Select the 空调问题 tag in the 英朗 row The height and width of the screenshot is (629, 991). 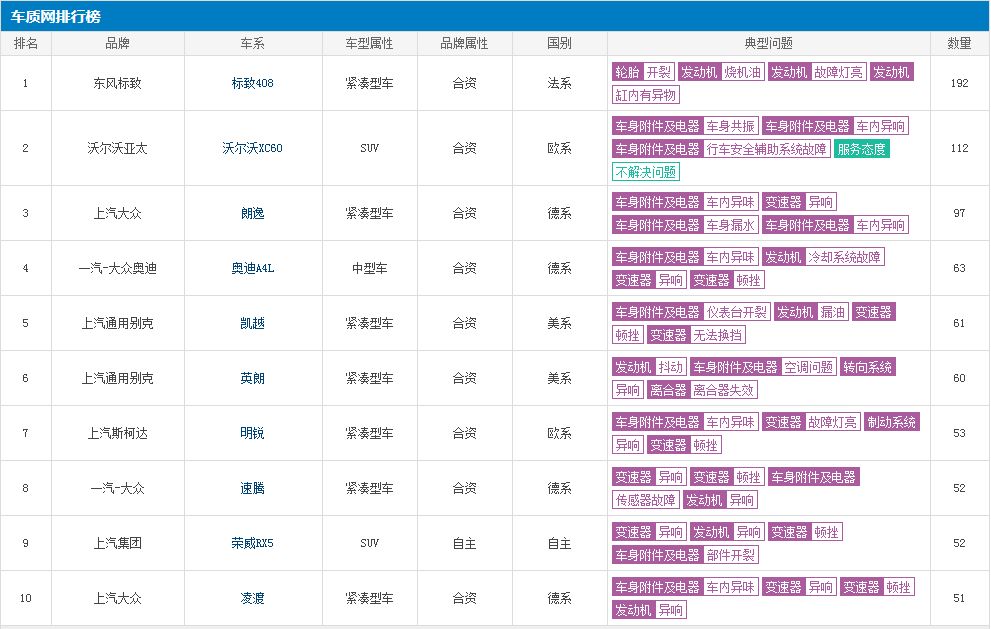(x=807, y=367)
